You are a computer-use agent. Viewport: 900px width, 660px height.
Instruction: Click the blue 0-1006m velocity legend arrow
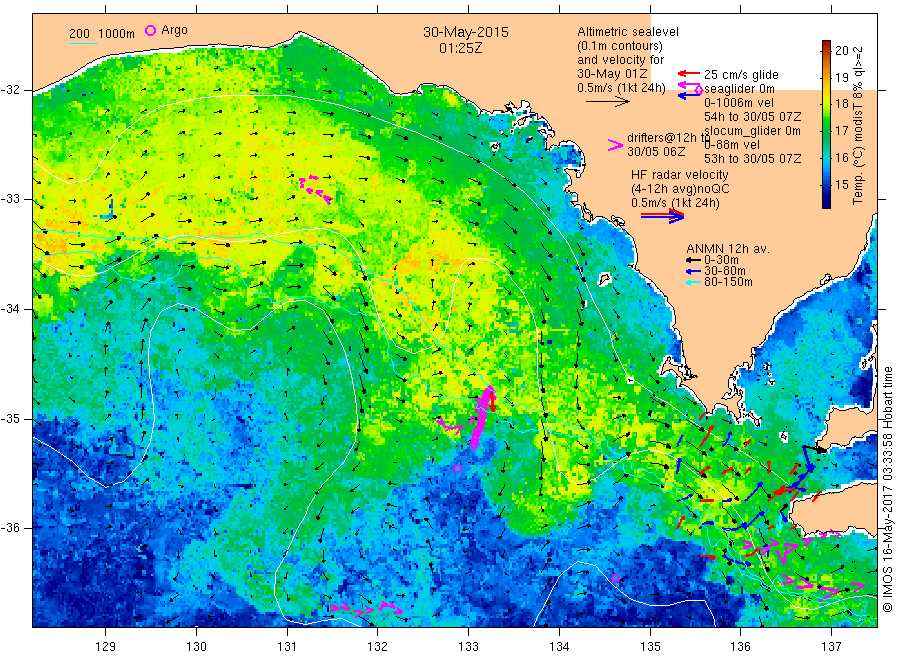point(689,95)
